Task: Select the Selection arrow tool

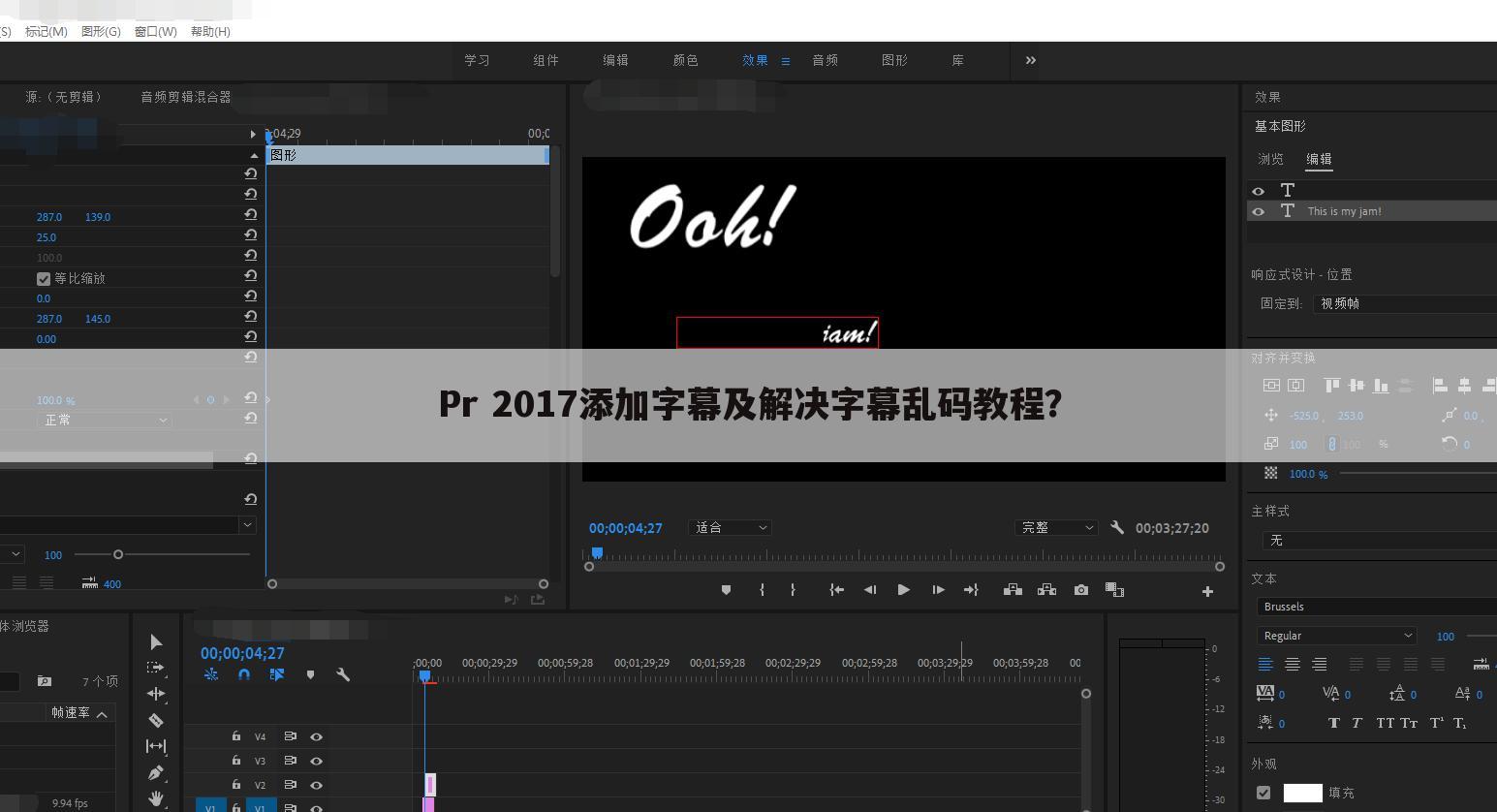Action: pos(156,642)
